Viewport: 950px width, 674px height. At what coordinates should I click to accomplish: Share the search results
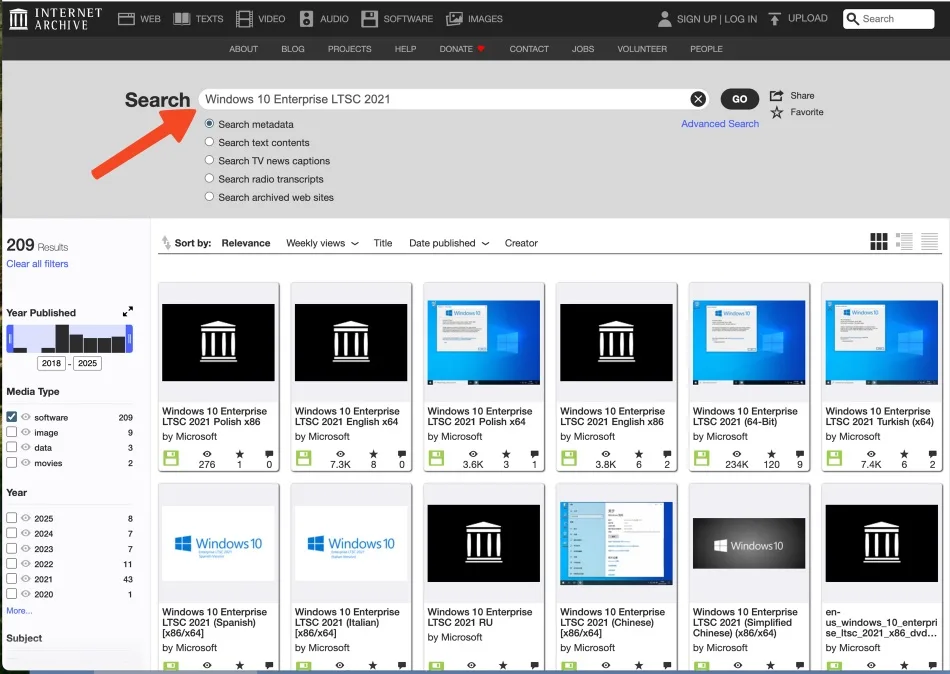(x=794, y=93)
